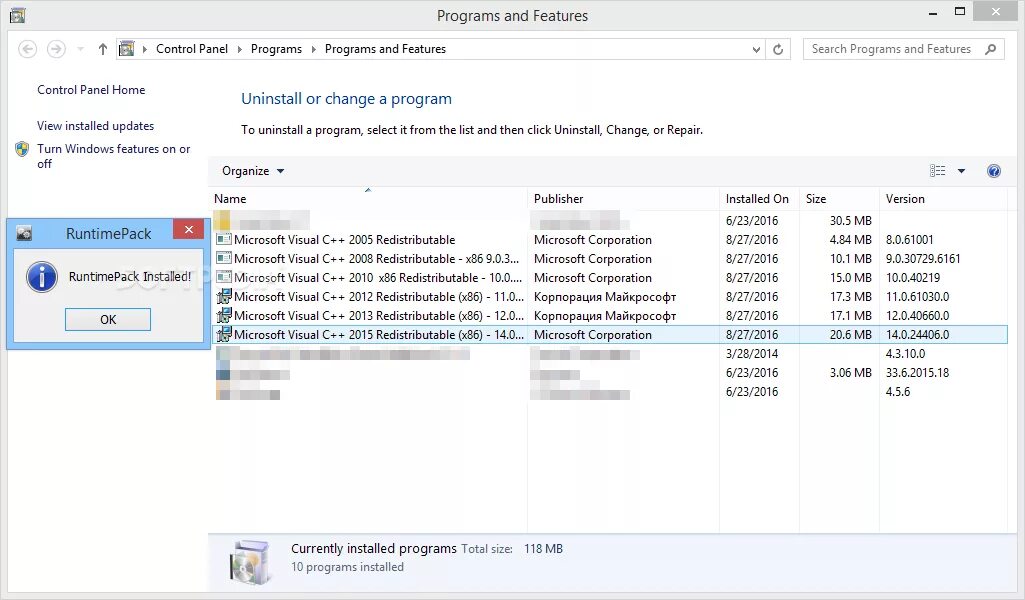Open the Organize menu
The image size is (1025, 600).
click(253, 171)
